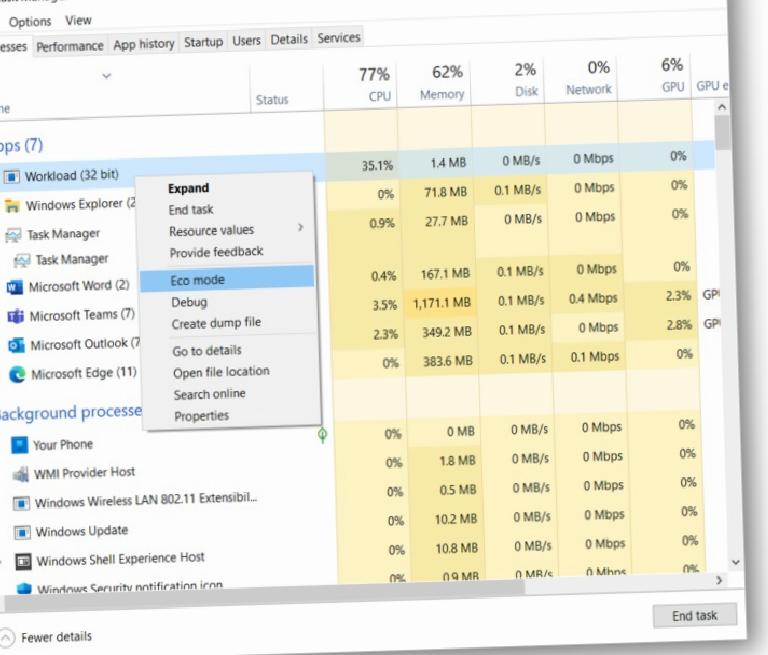Choose Create dump file

pyautogui.click(x=216, y=323)
